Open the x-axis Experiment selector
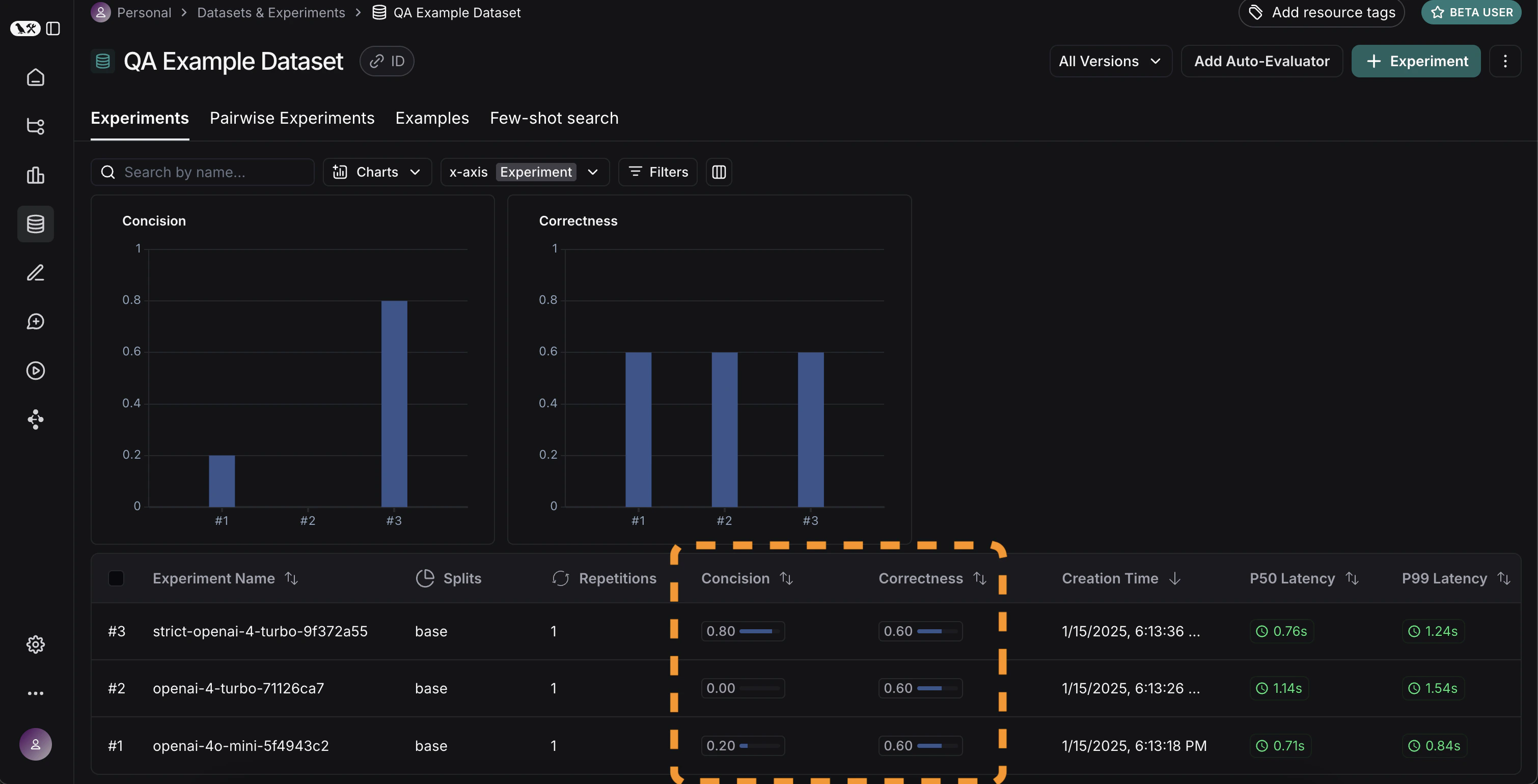This screenshot has width=1538, height=784. coord(536,172)
